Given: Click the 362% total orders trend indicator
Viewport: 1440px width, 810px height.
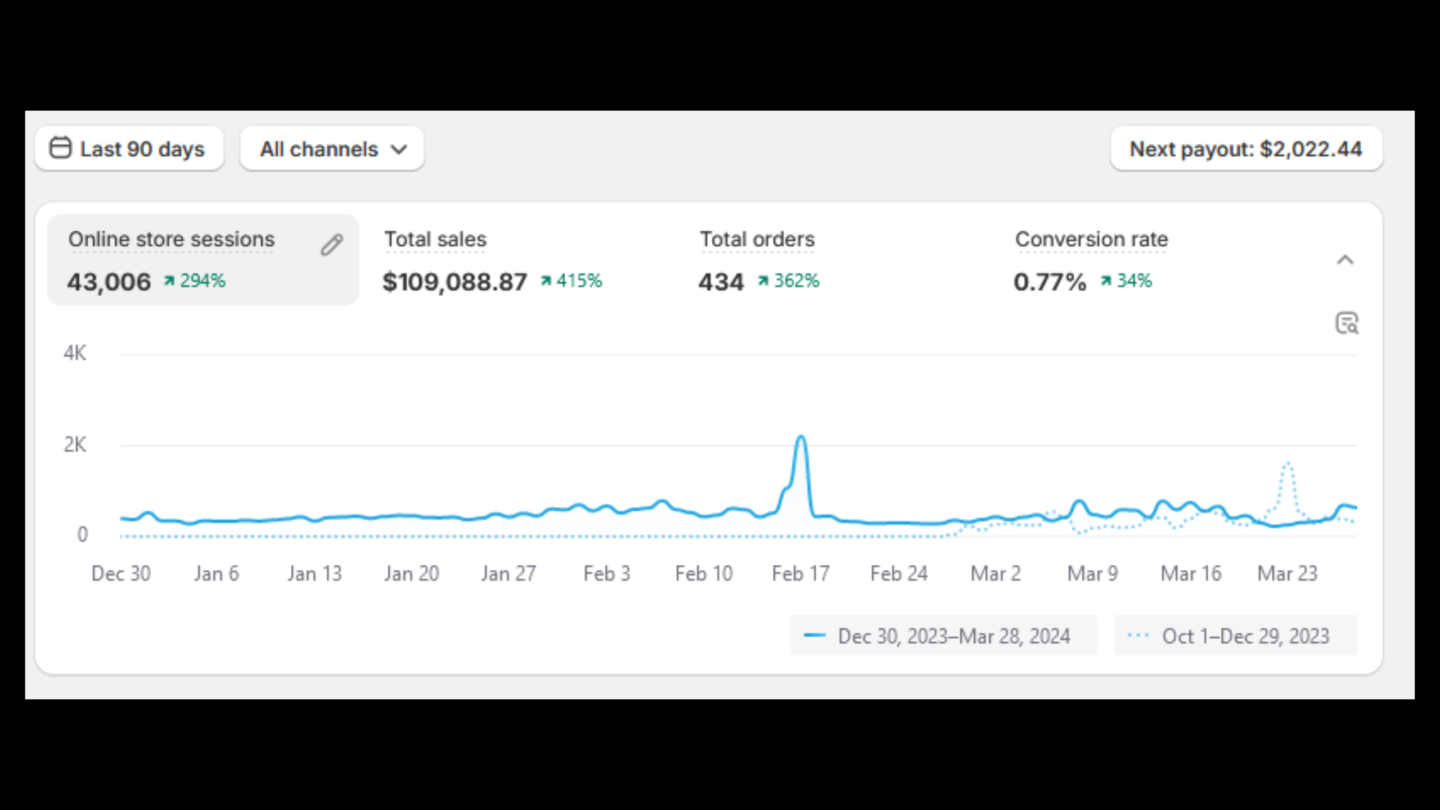Looking at the screenshot, I should 788,281.
